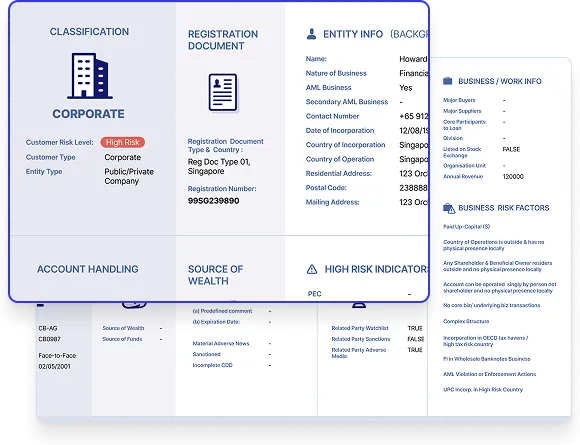Click the No core biz/ underlying biz transactions factor
580x445 pixels.
(x=492, y=306)
